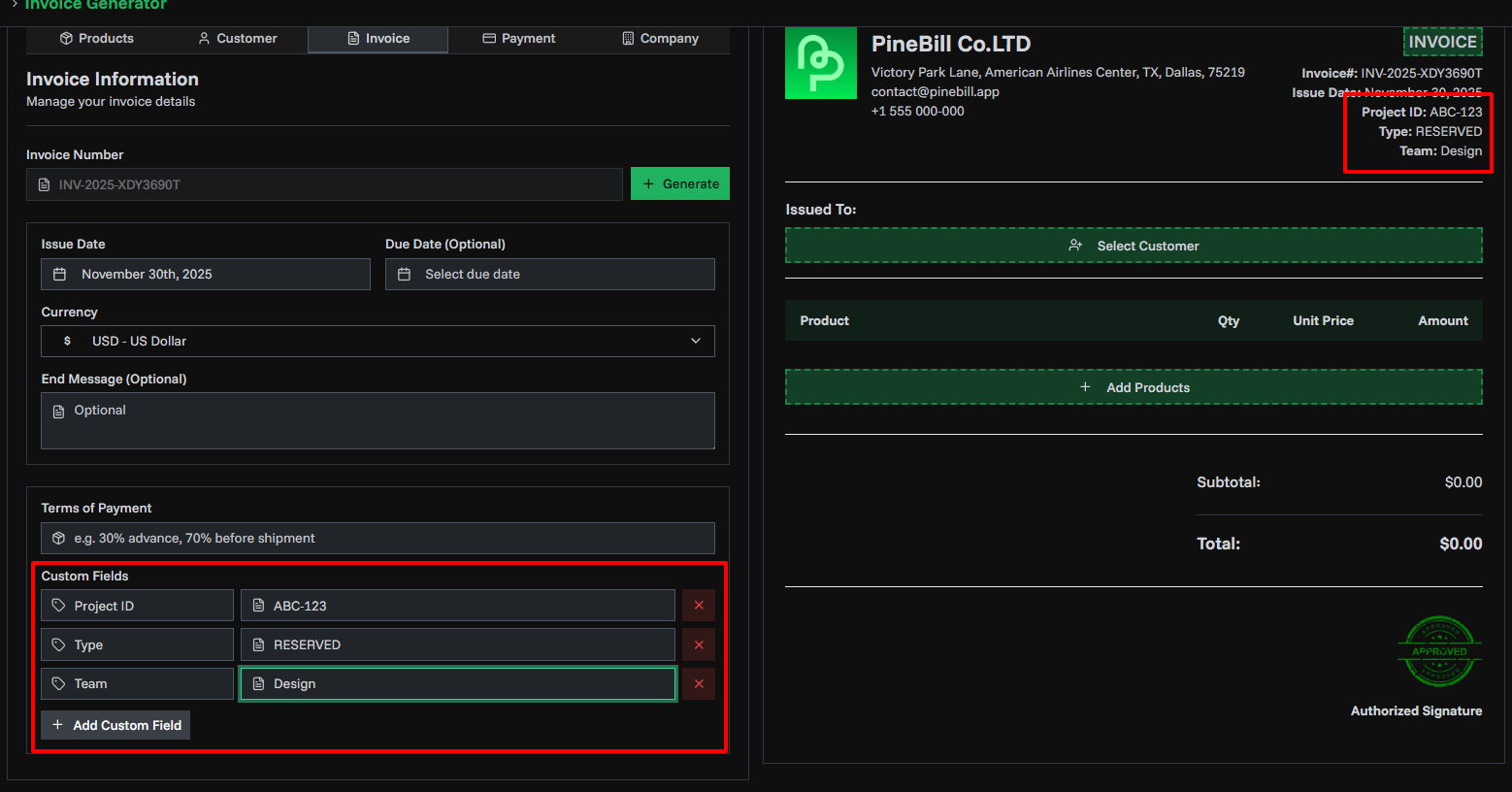The width and height of the screenshot is (1512, 792).
Task: Click the tag icon beside Team
Action: pyautogui.click(x=59, y=684)
